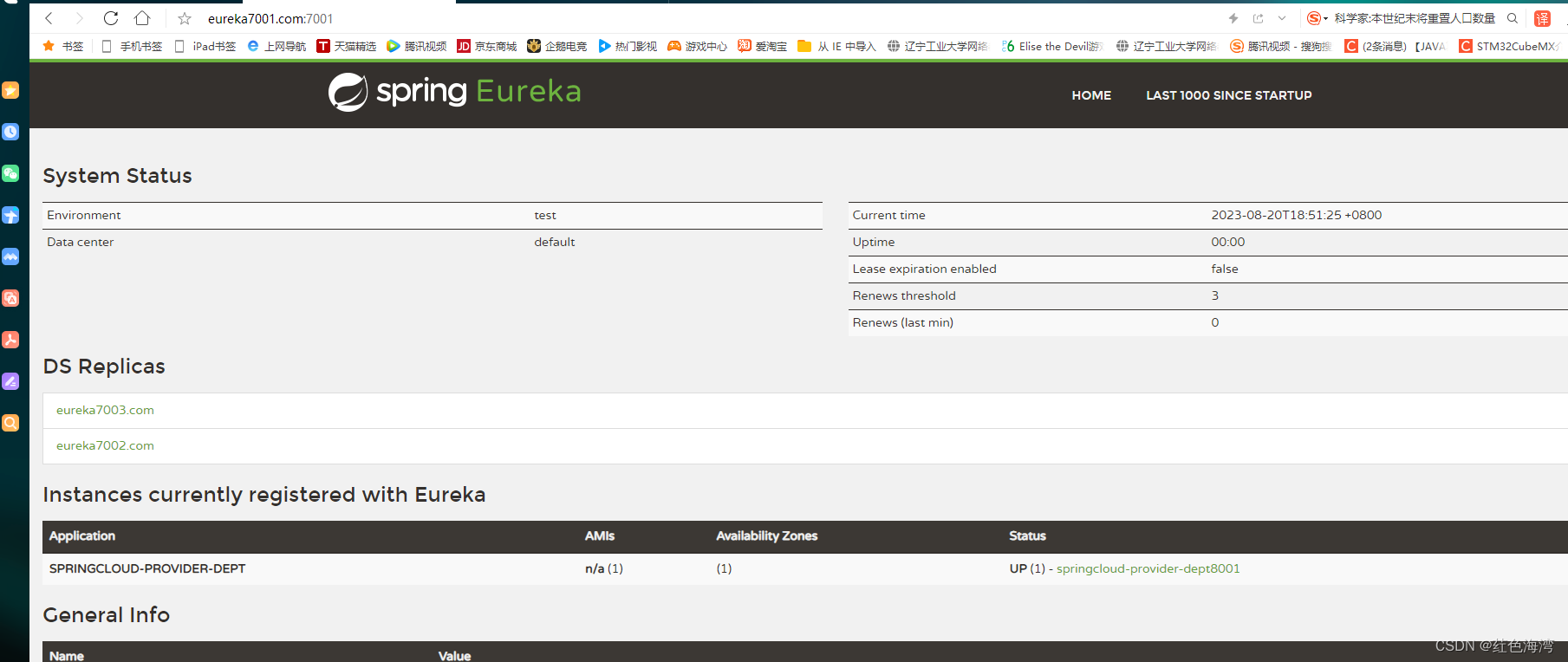Open the eureka7003.com replica link
Screen dimensions: 1568x662
105,410
